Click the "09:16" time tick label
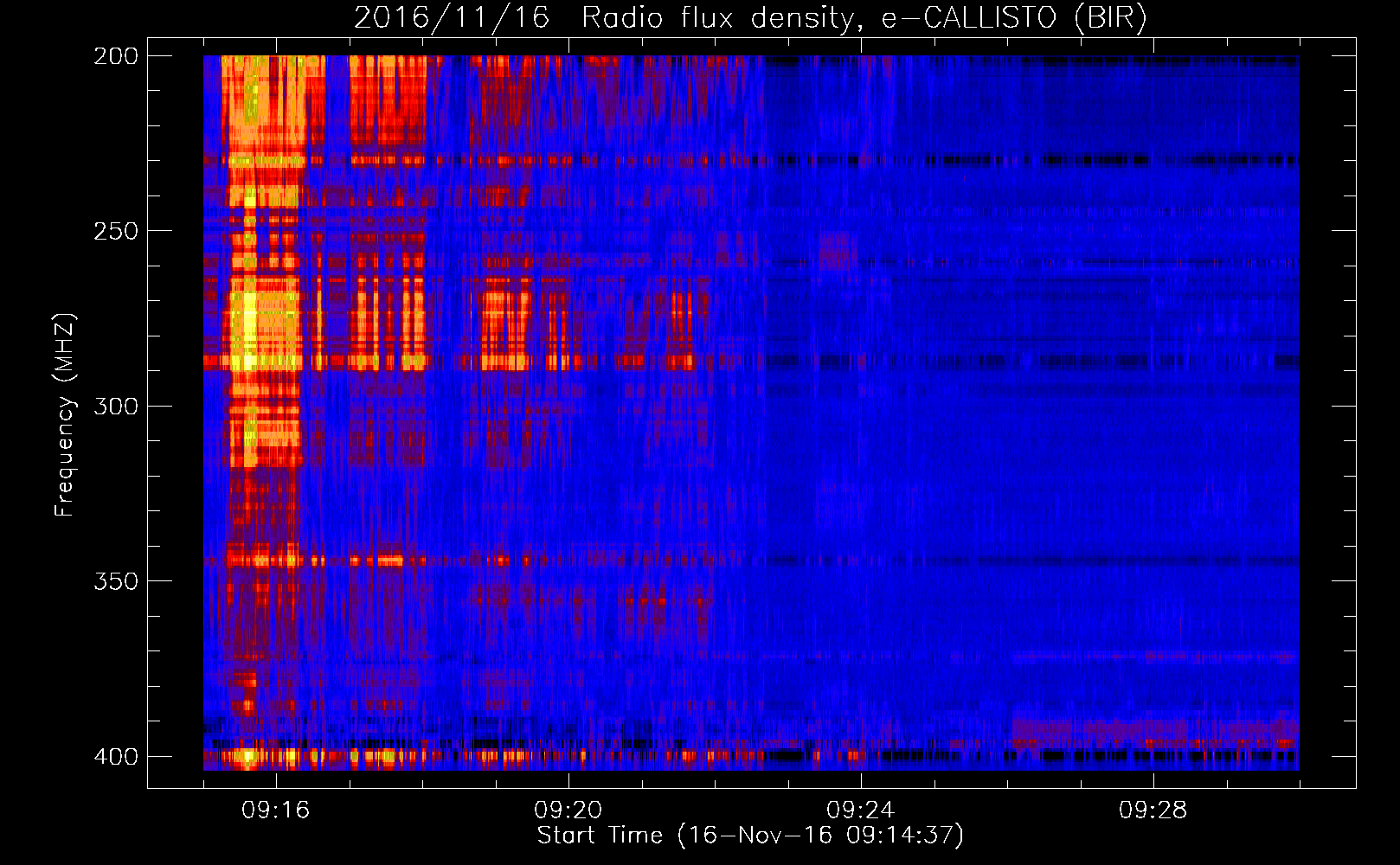Viewport: 1400px width, 865px height. coord(276,811)
